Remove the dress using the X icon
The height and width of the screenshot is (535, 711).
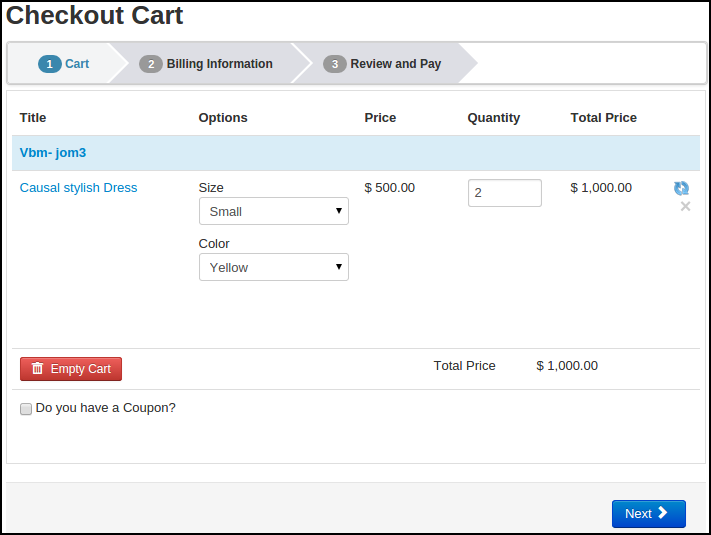coord(685,207)
